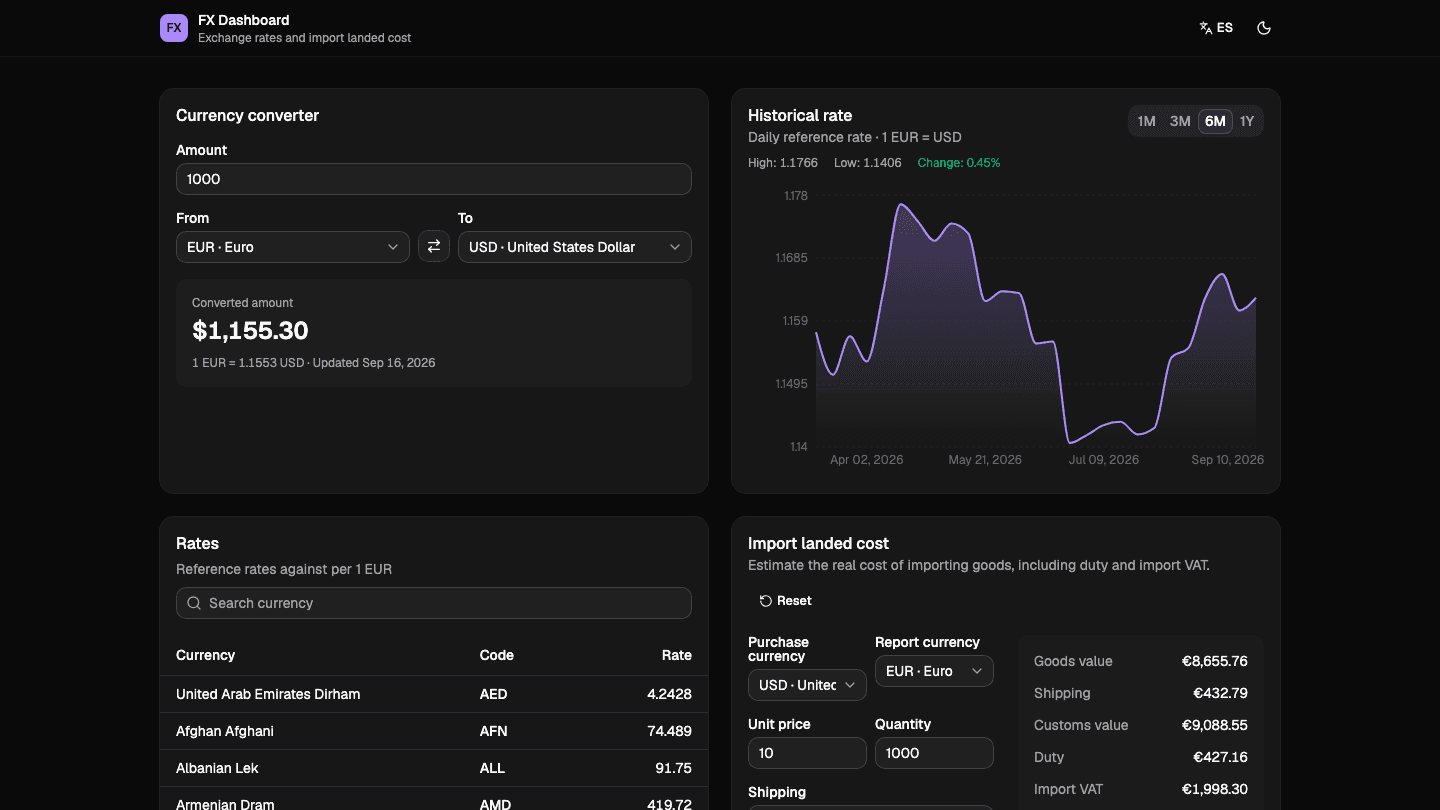
Task: Select the 1Y chart range tab
Action: (x=1247, y=121)
